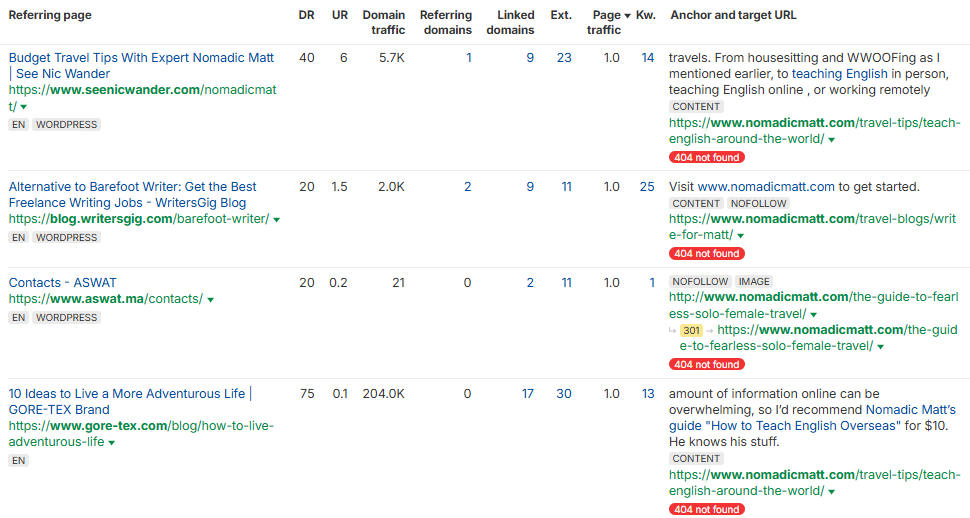Open target URL in gore-tex row
This screenshot has height=518, width=970.
815,483
